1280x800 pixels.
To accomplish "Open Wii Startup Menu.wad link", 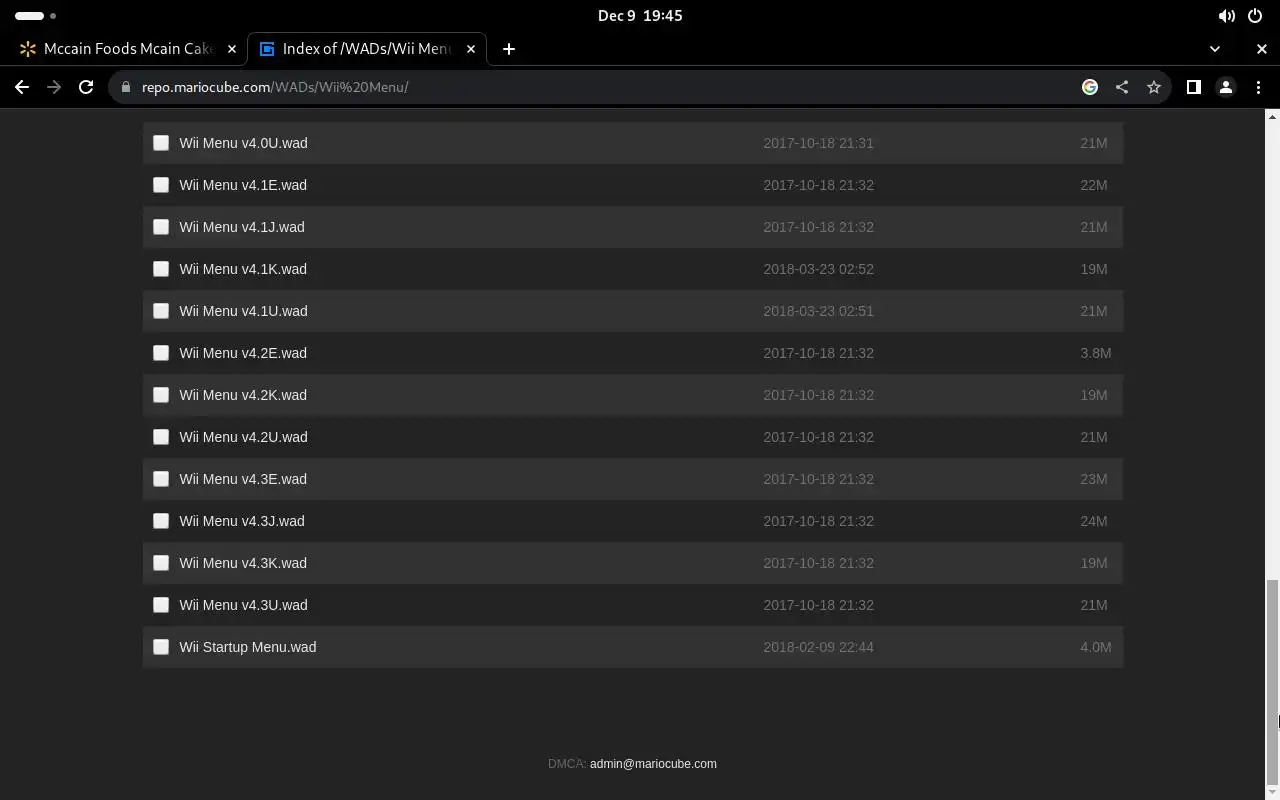I will coord(248,647).
